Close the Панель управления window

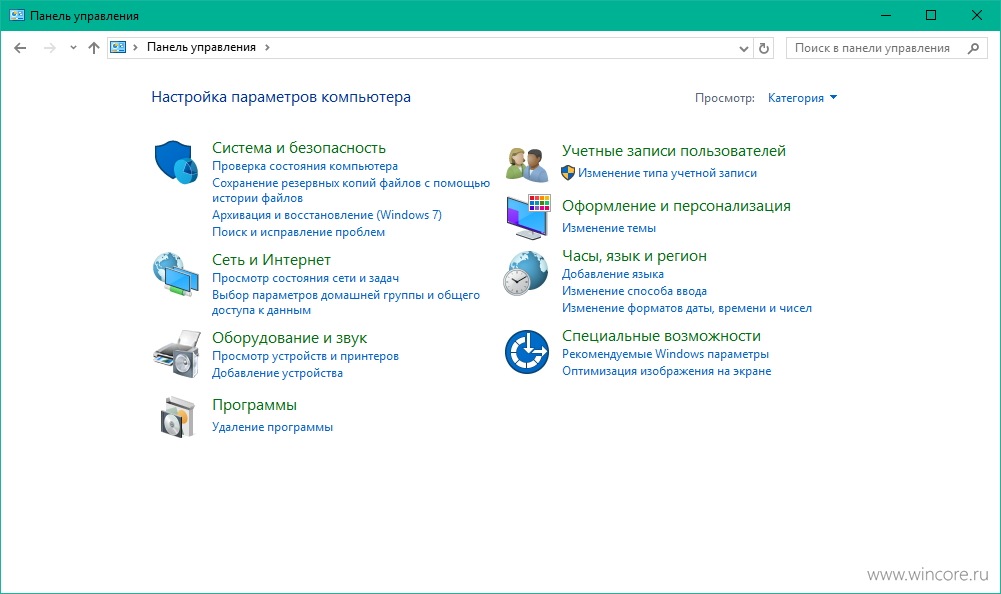(x=977, y=15)
